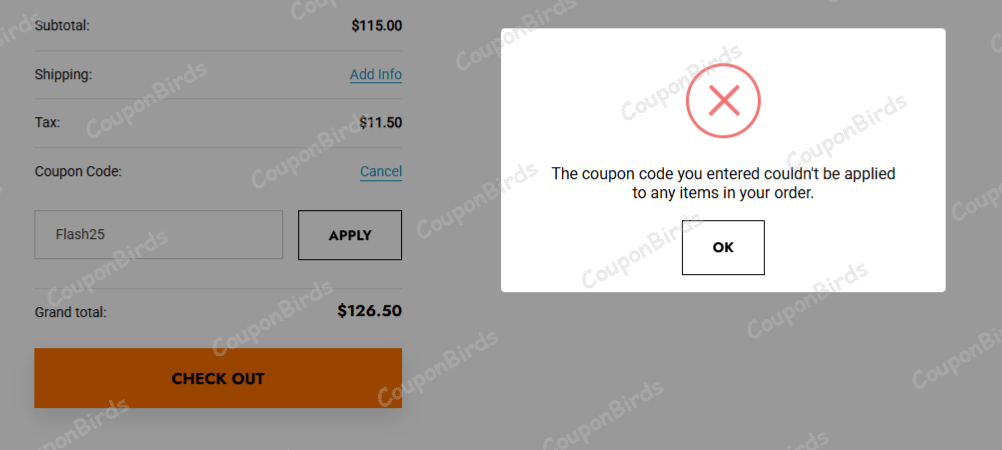Proceed with the orange CHECK OUT button

click(218, 378)
